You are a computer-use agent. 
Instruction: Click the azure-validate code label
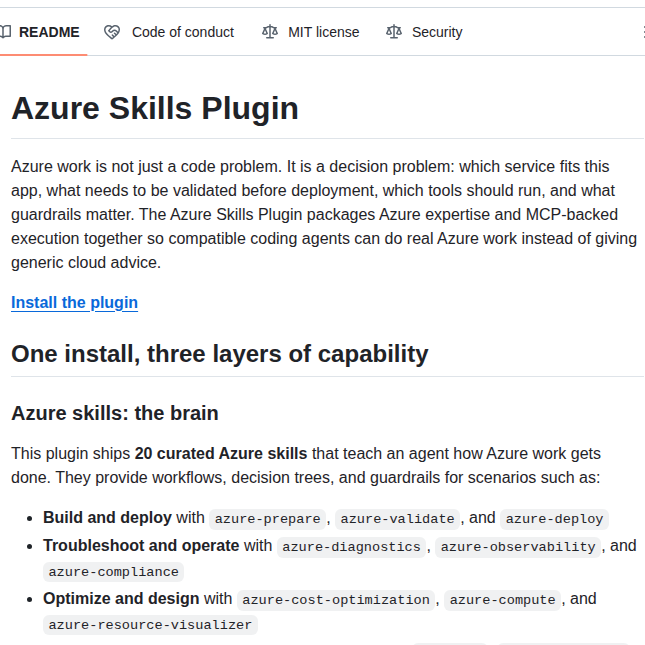point(397,519)
